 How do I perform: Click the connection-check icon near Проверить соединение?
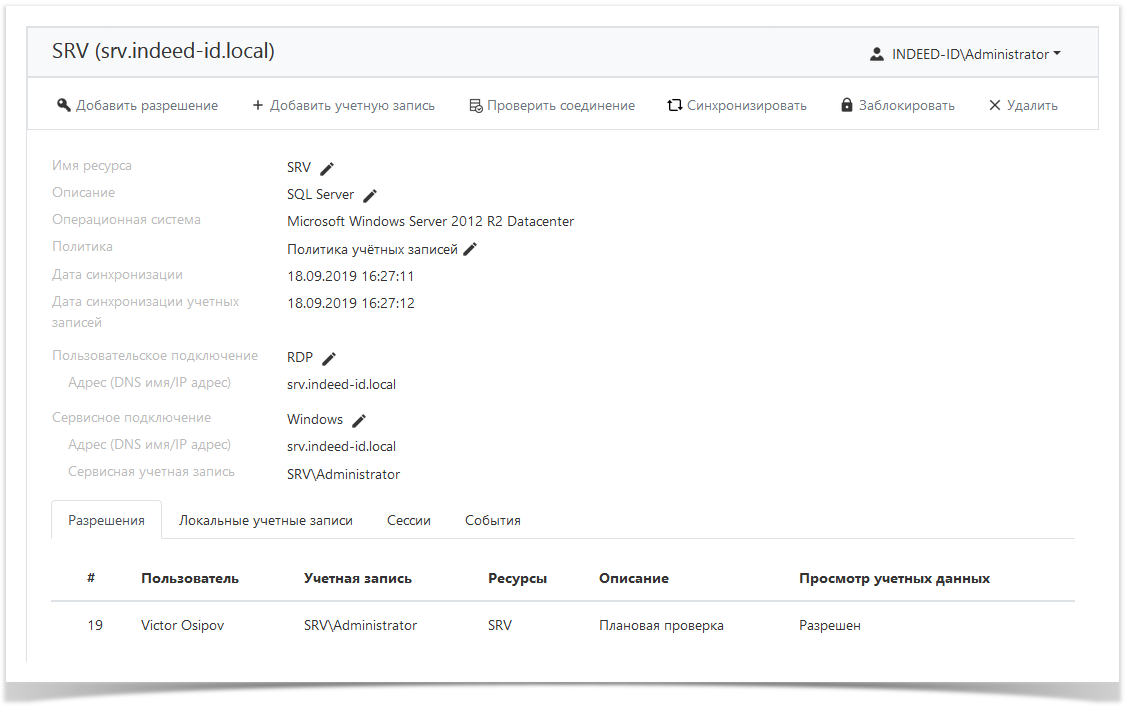(474, 103)
